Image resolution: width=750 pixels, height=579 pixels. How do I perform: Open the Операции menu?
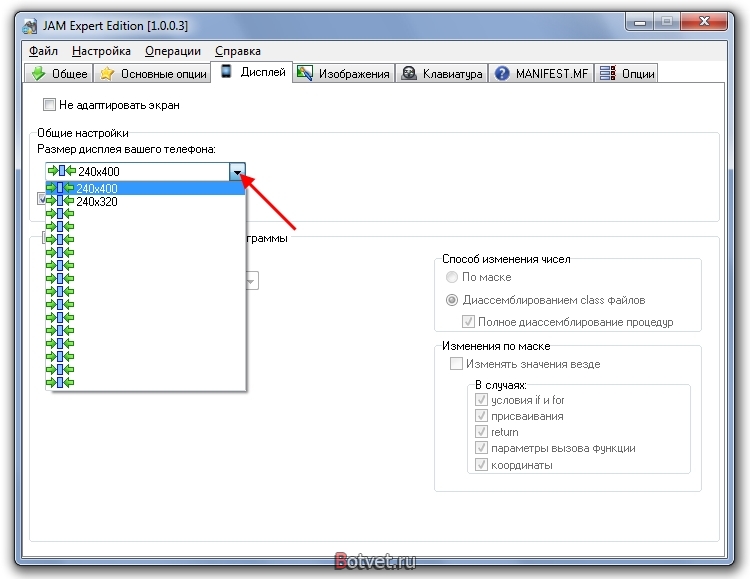click(x=173, y=51)
